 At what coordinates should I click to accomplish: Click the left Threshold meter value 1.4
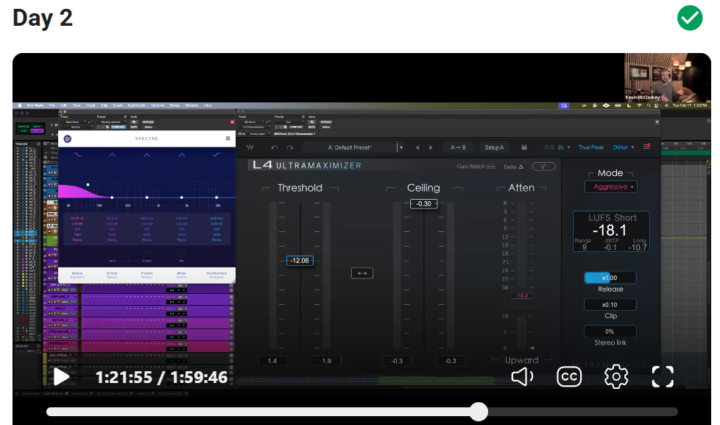[x=272, y=361]
